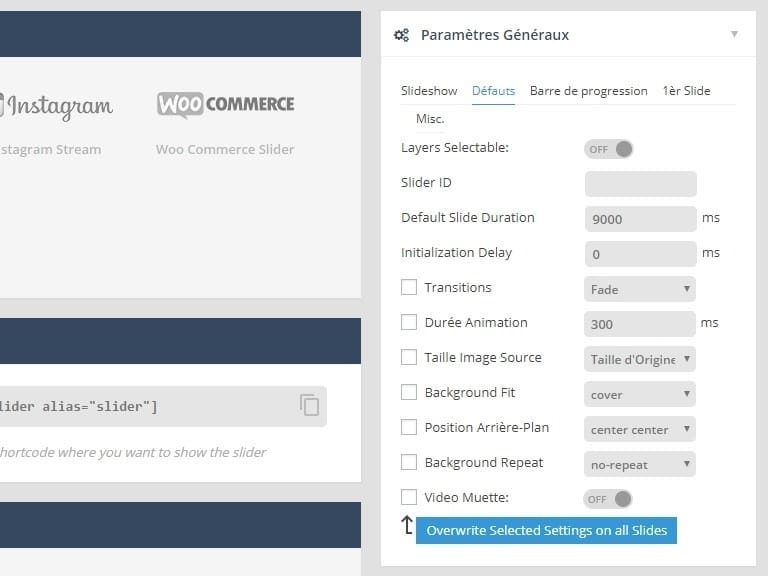
Task: Focus the Default Slide Duration field
Action: pyautogui.click(x=640, y=219)
